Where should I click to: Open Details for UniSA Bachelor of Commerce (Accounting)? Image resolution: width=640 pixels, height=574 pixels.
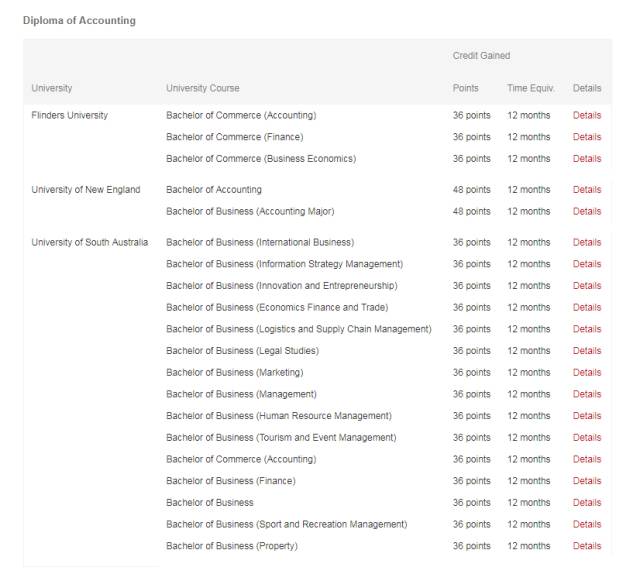tap(587, 459)
